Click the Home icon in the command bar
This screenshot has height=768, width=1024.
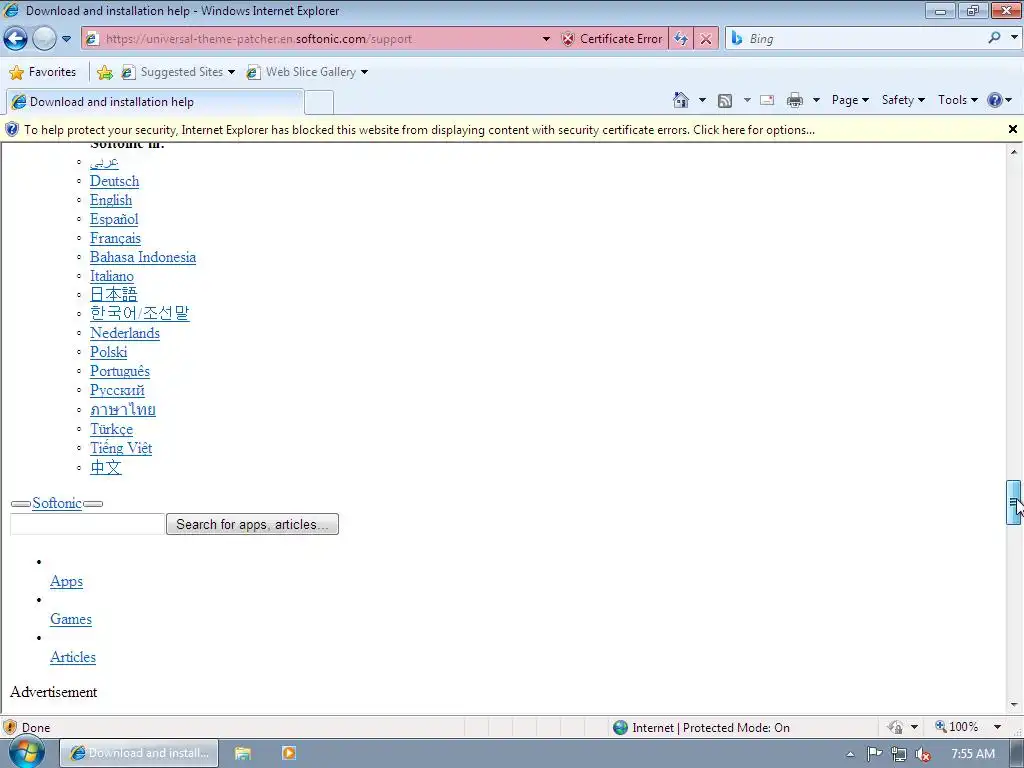pos(680,100)
